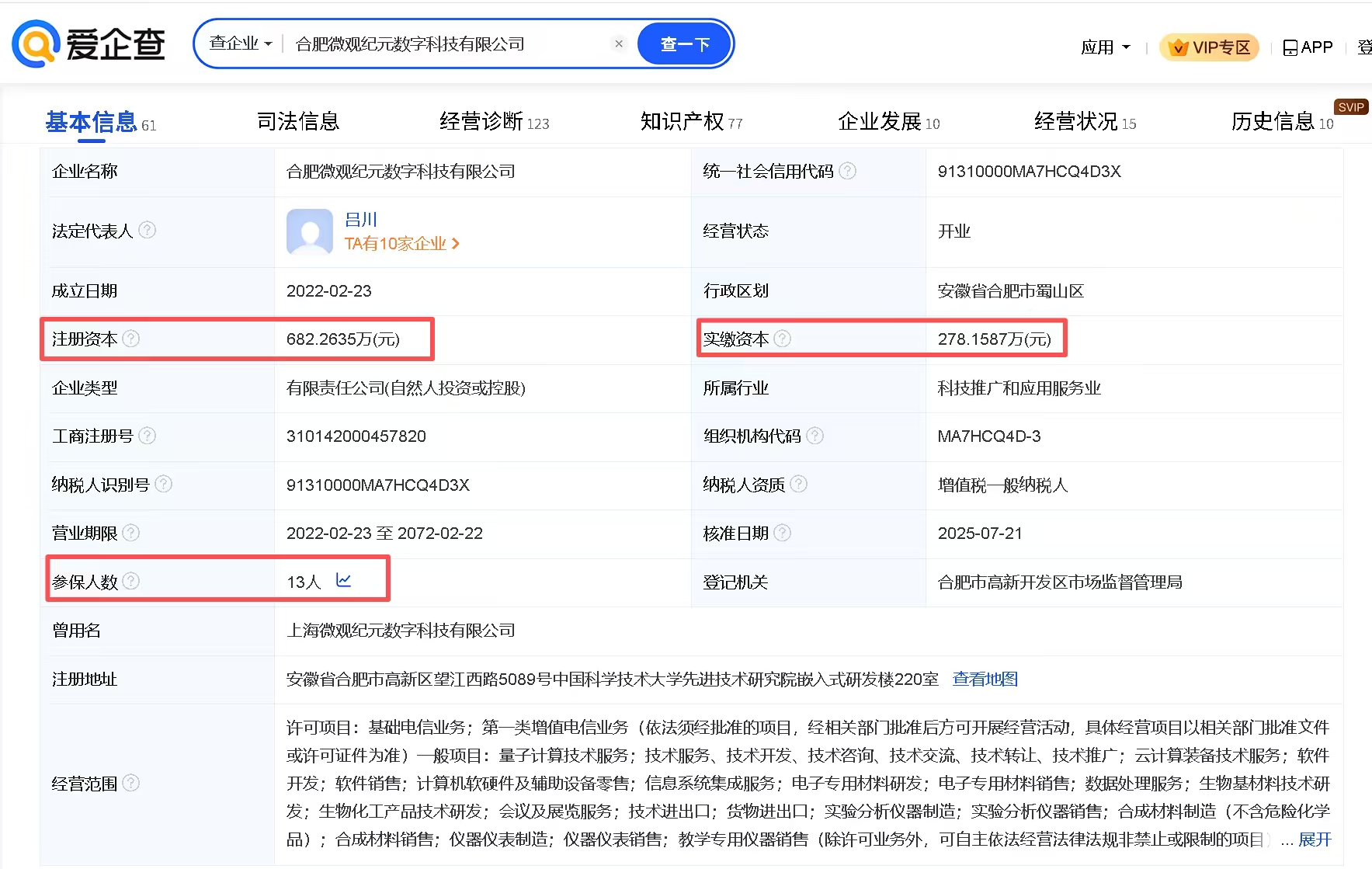The height and width of the screenshot is (869, 1372).
Task: Select the 科技推广和应用服务业 industry value
Action: click(1019, 388)
